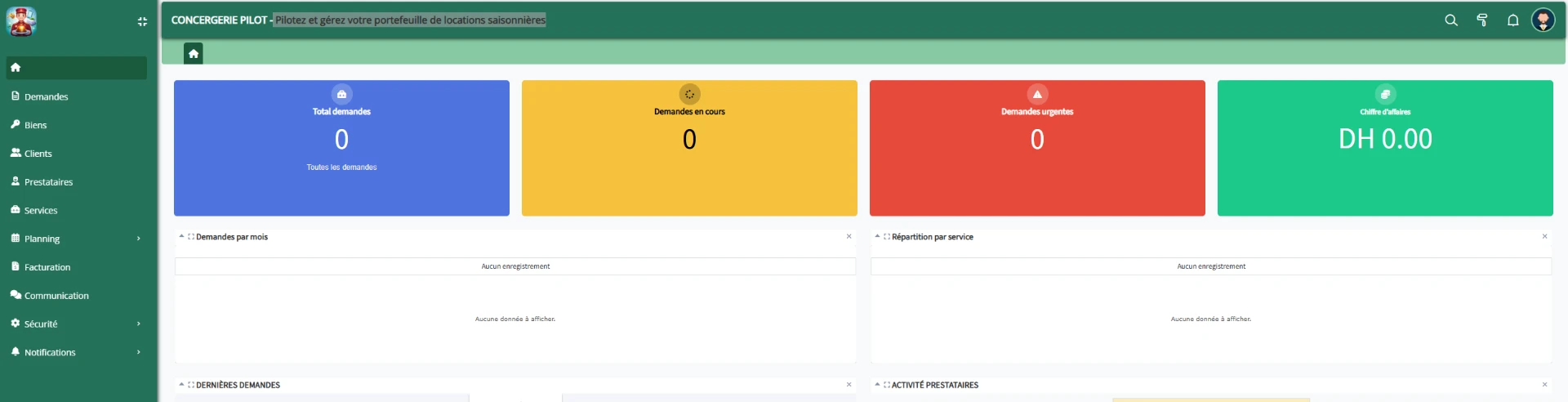This screenshot has height=402, width=1568.
Task: Click the Facturation invoice icon
Action: coord(16,266)
